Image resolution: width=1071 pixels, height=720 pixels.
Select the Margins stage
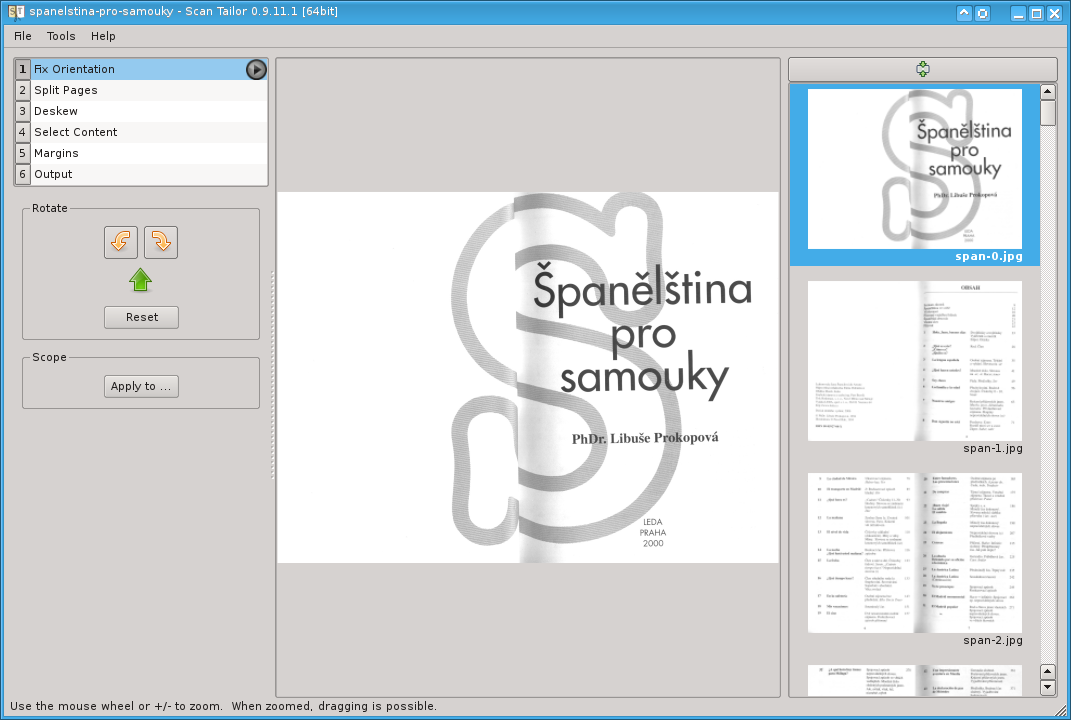[x=141, y=154]
